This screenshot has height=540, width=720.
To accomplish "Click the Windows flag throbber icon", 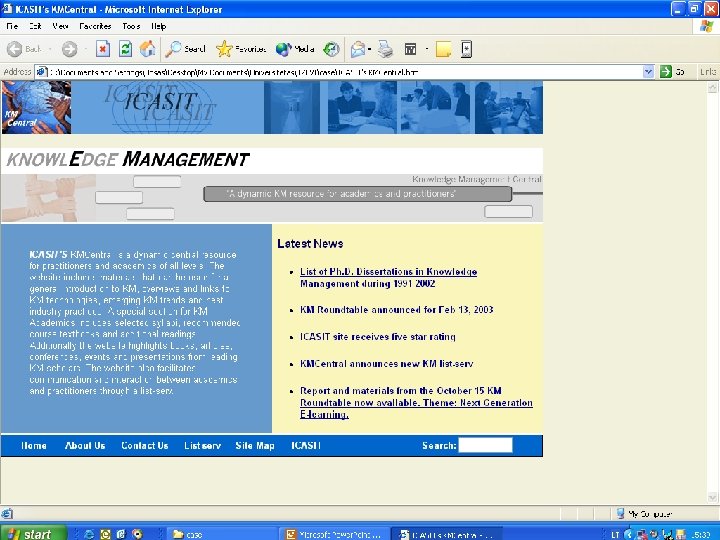I will [x=707, y=26].
